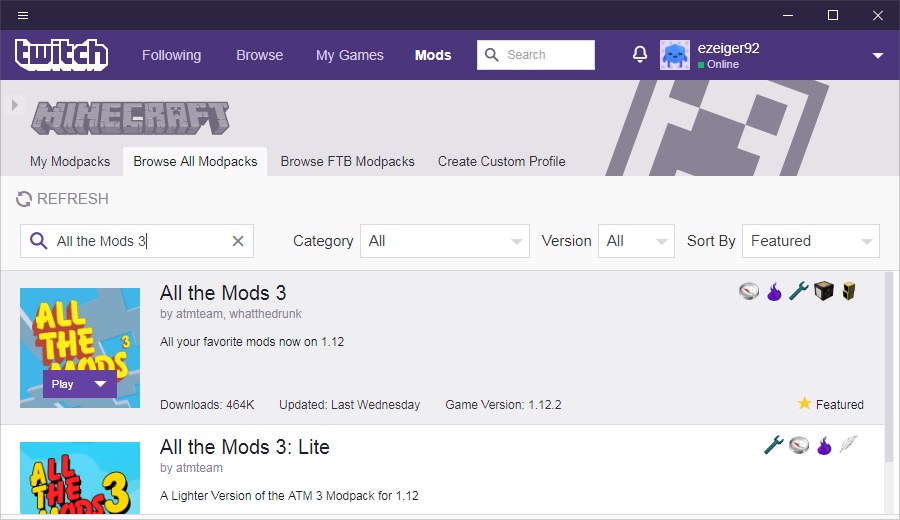Click the top Search field
Viewport: 900px width, 520px height.
pos(536,55)
